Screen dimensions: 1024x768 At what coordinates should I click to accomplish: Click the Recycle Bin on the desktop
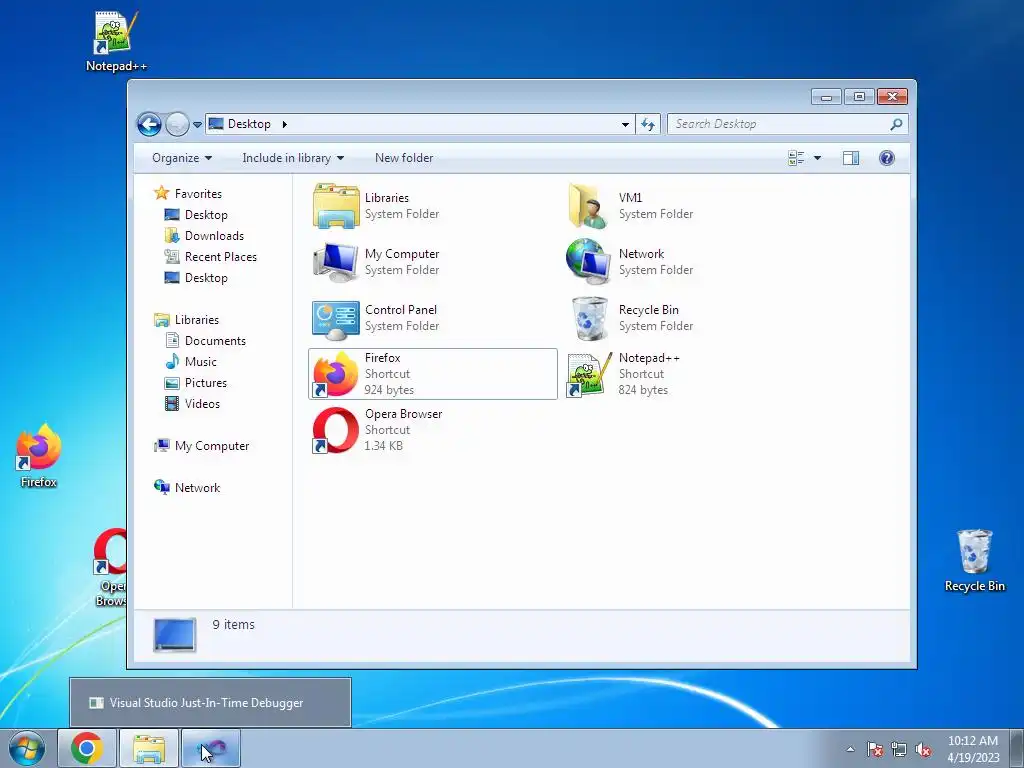pyautogui.click(x=974, y=560)
